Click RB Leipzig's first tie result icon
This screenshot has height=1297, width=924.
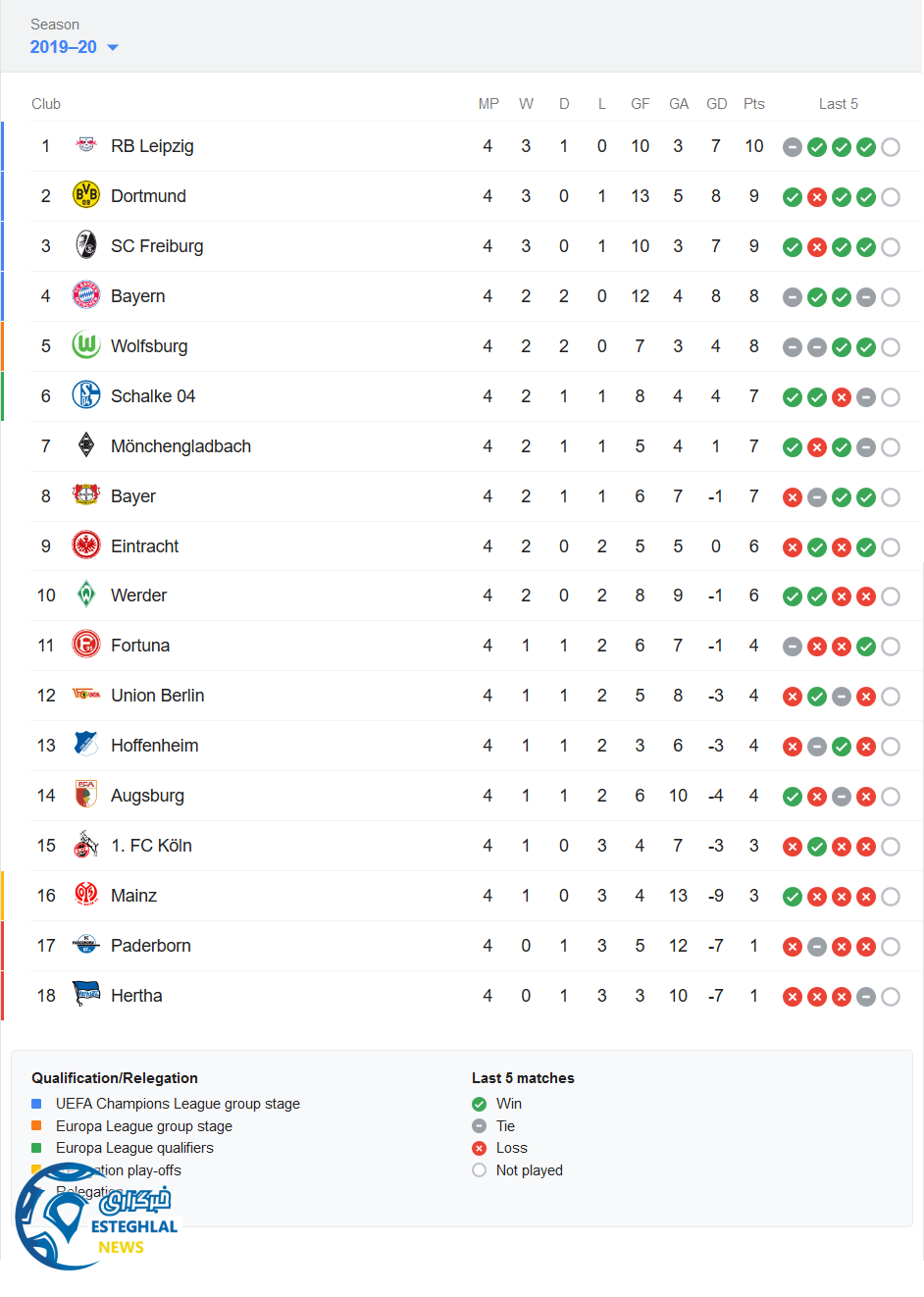click(793, 147)
